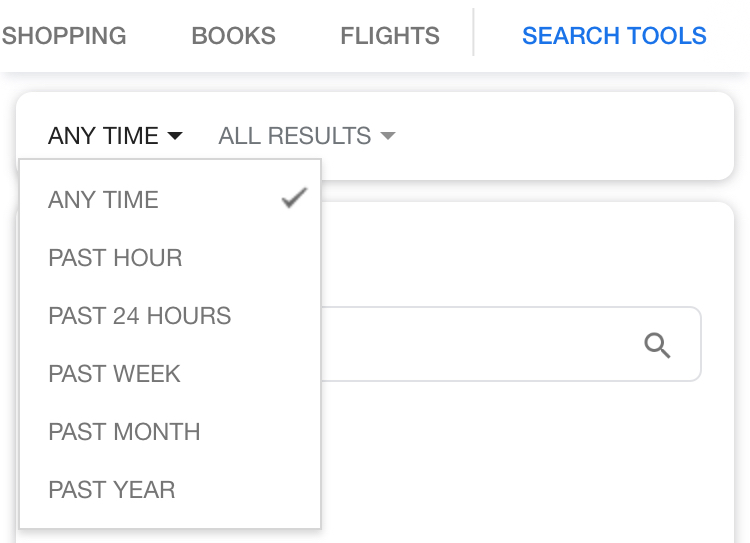
Task: Collapse the ANY TIME time filter dropdown
Action: [x=103, y=136]
